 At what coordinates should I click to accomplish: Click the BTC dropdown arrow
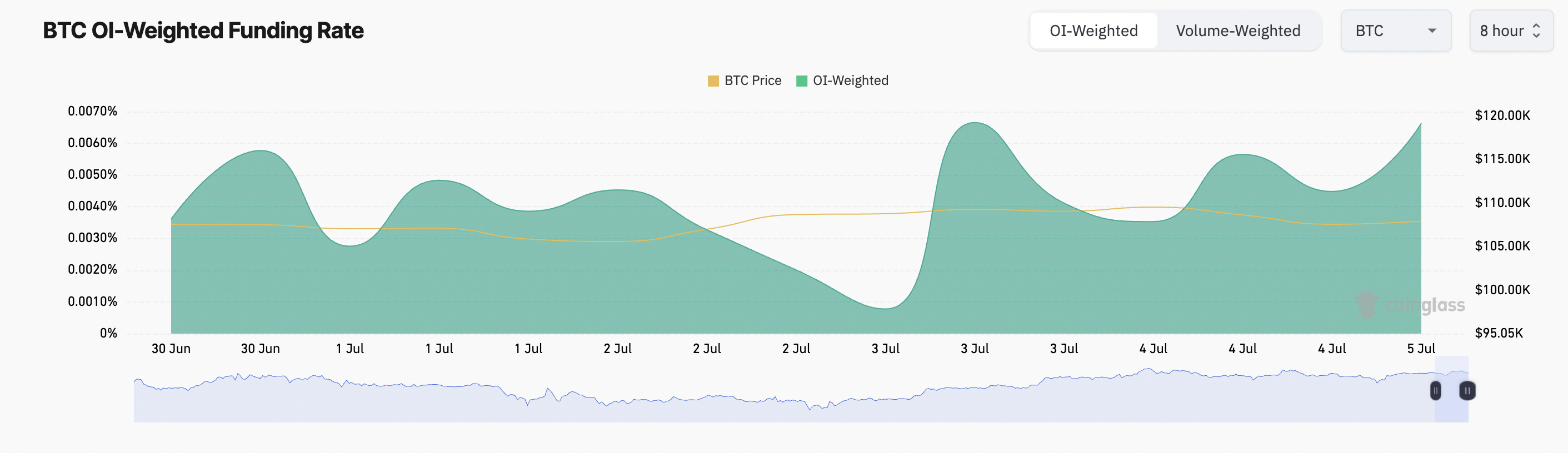tap(1432, 31)
